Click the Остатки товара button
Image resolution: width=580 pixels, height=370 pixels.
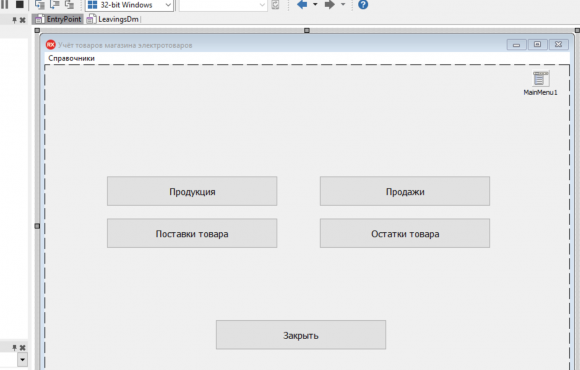pos(405,233)
